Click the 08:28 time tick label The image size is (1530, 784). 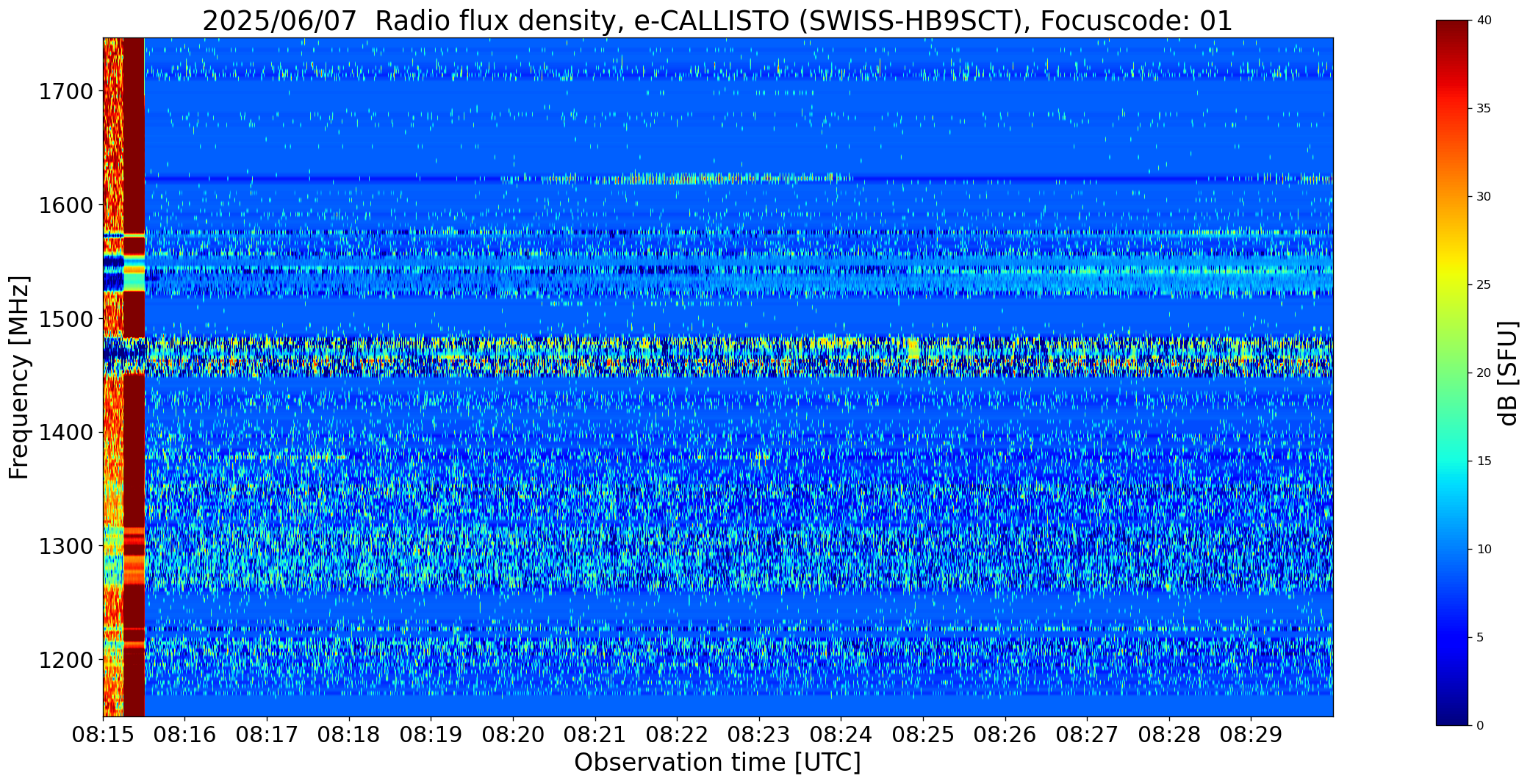coord(1169,735)
